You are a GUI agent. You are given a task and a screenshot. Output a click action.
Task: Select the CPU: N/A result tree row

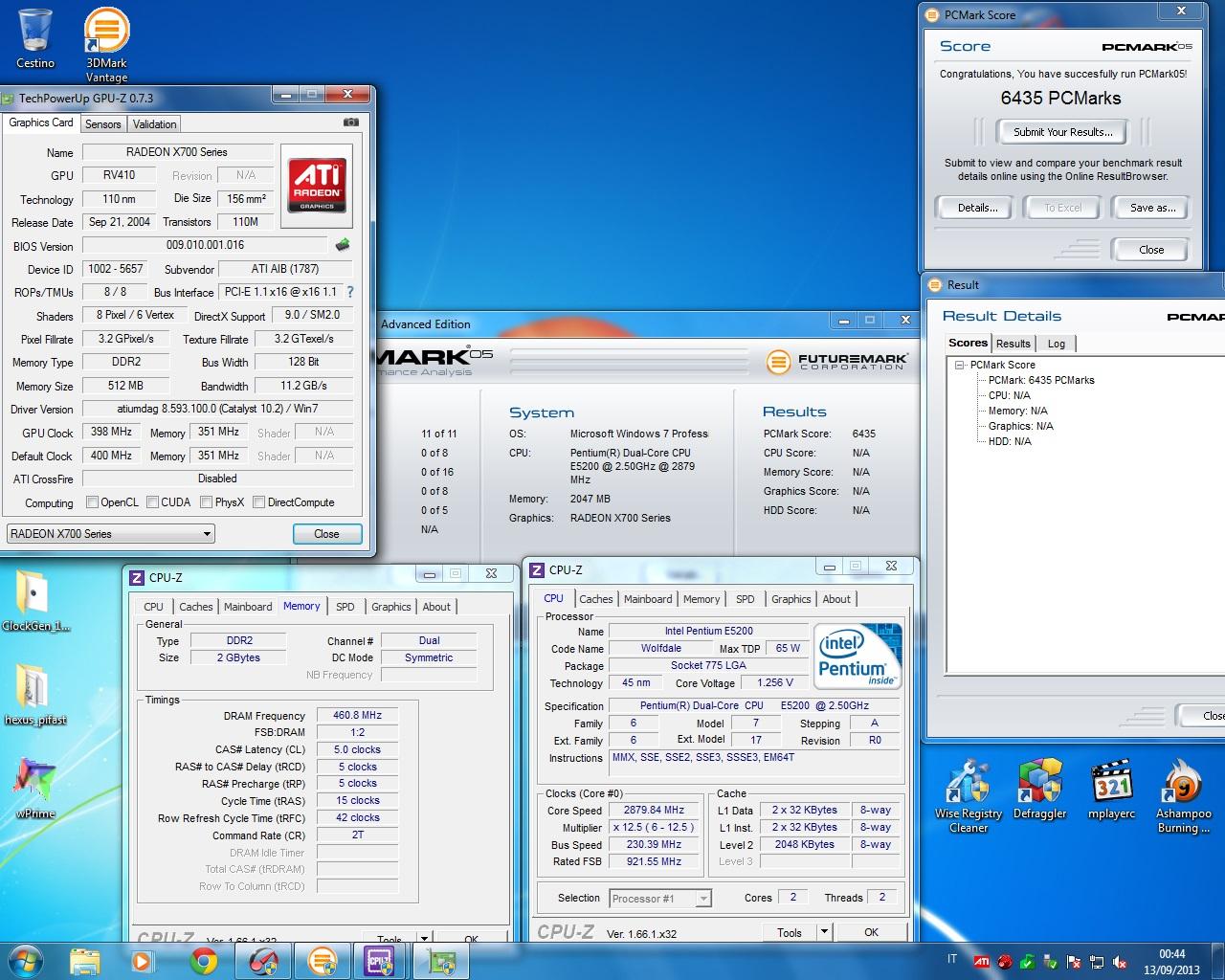1009,395
